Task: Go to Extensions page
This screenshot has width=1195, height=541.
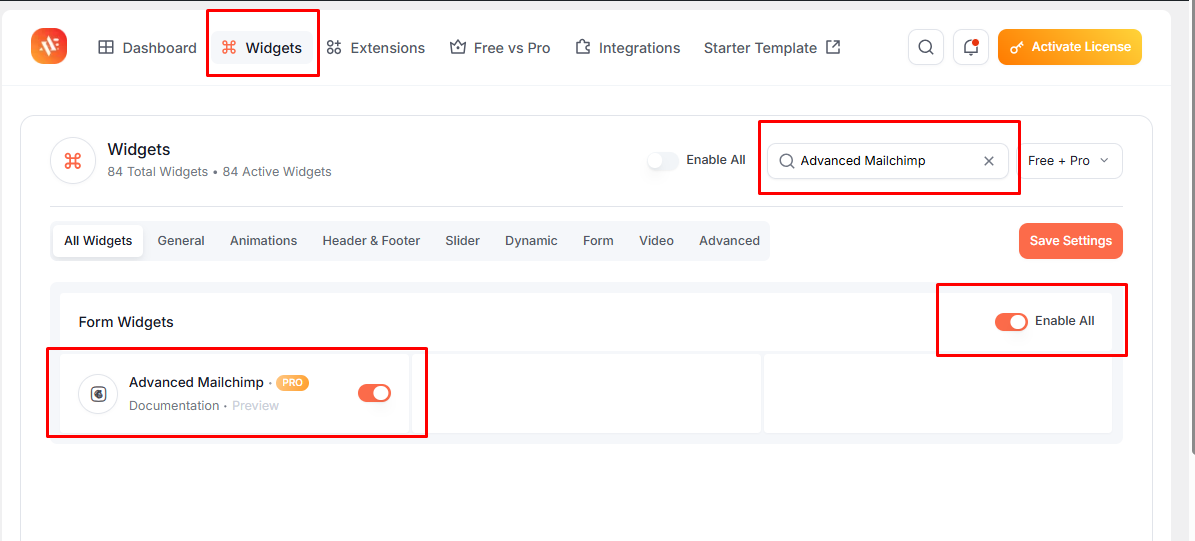Action: pos(375,48)
